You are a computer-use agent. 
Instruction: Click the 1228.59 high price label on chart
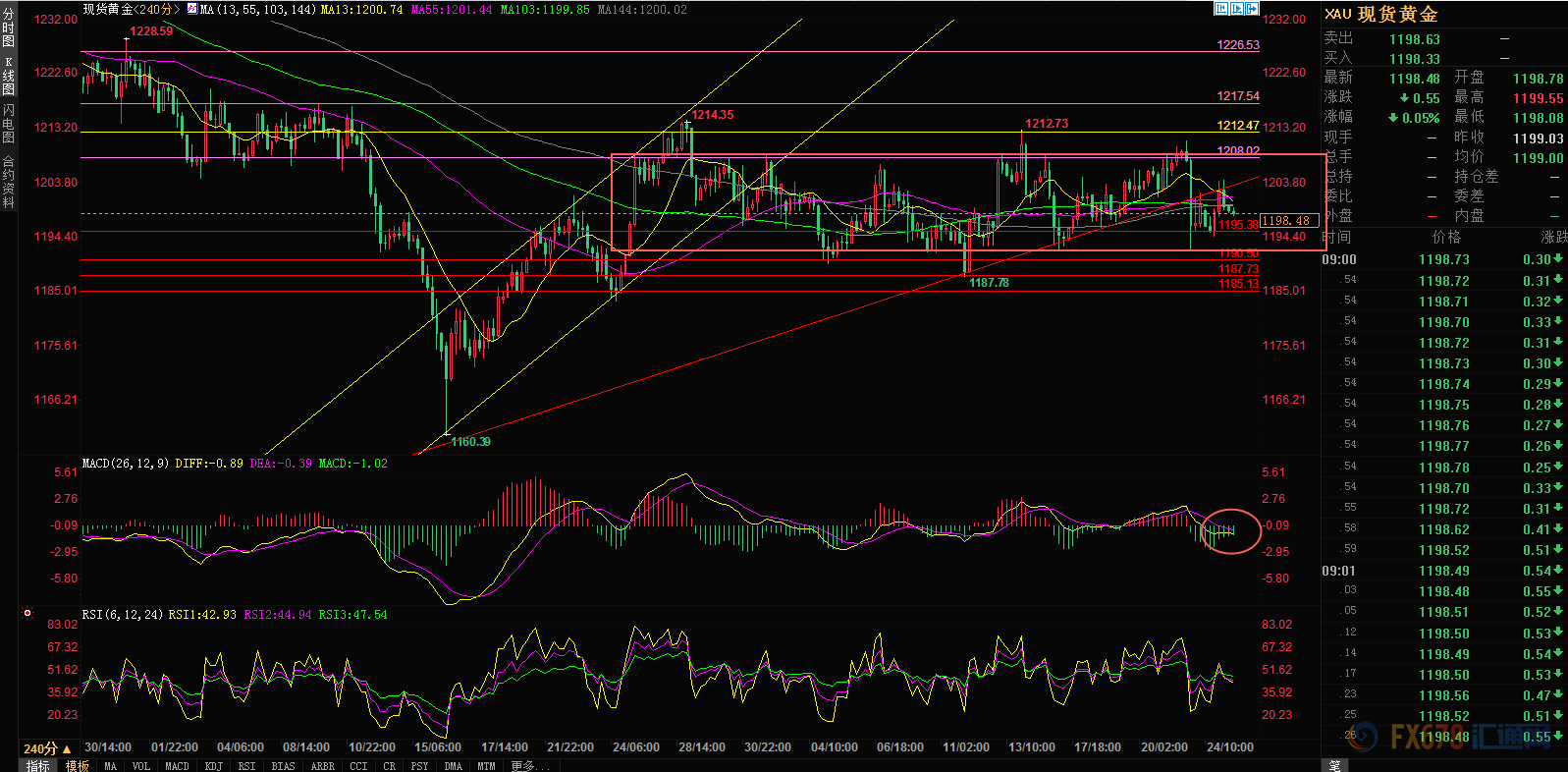click(x=151, y=31)
